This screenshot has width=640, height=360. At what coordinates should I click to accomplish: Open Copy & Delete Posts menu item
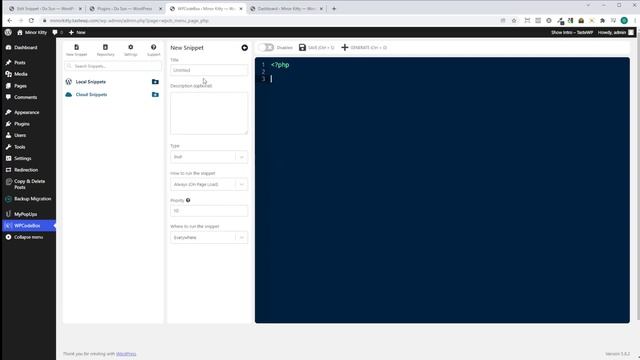[x=29, y=184]
